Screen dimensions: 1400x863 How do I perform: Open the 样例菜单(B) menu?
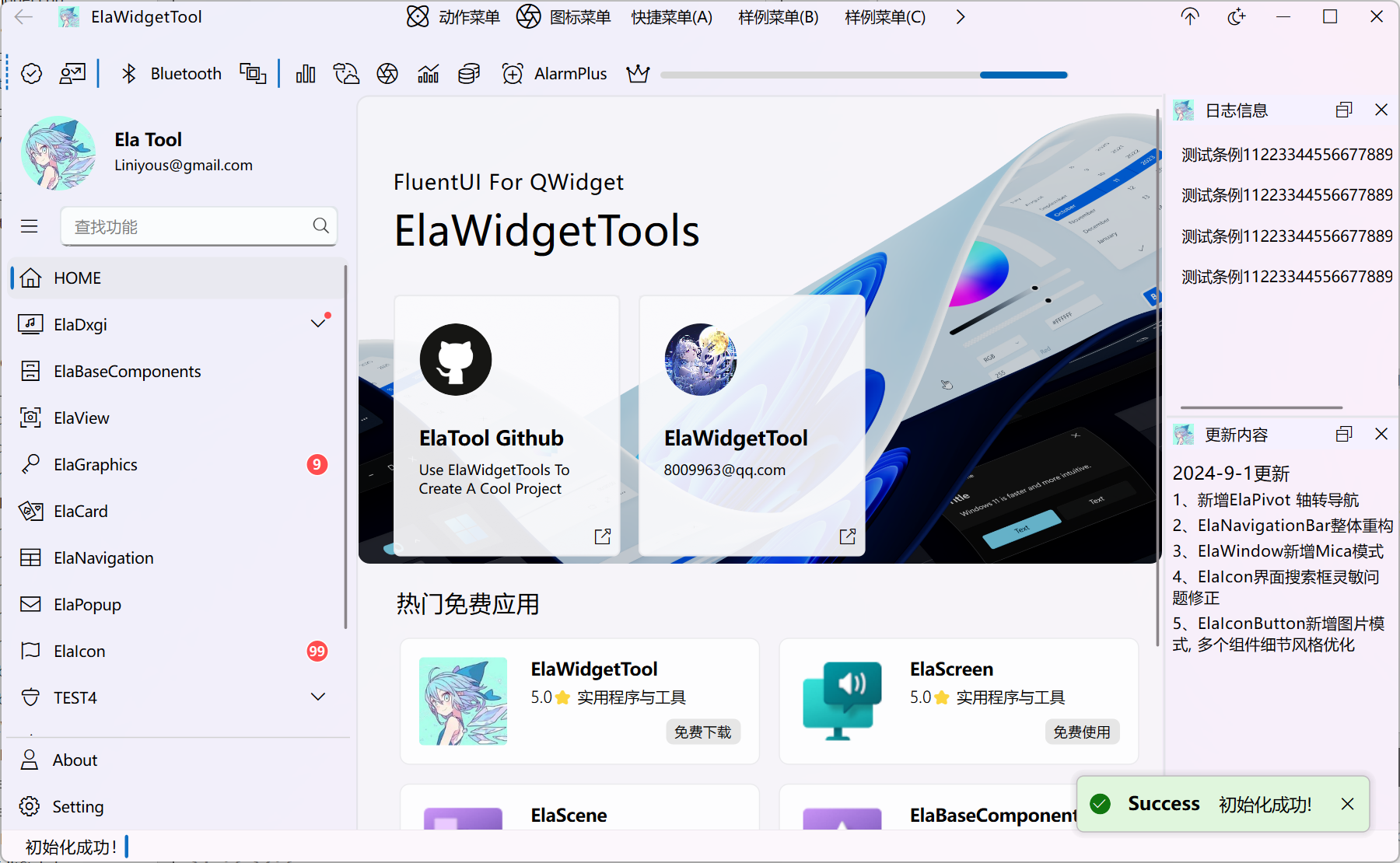[779, 17]
